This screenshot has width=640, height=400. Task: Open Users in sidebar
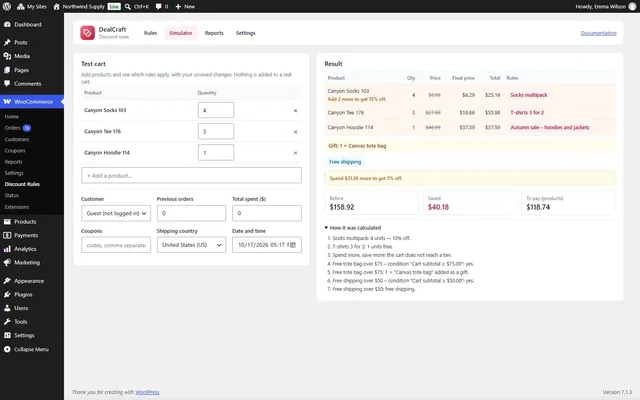[x=32, y=308]
